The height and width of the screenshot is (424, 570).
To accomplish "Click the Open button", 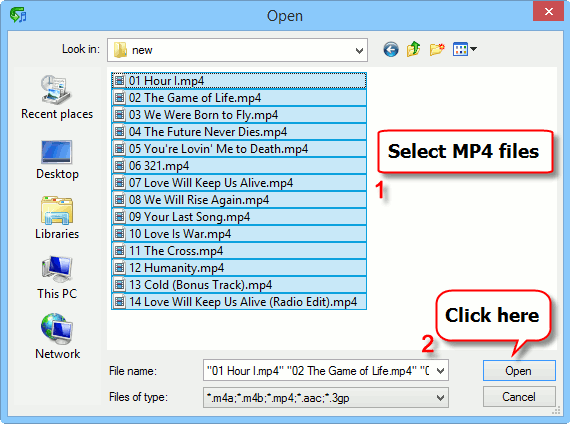I will pos(519,371).
